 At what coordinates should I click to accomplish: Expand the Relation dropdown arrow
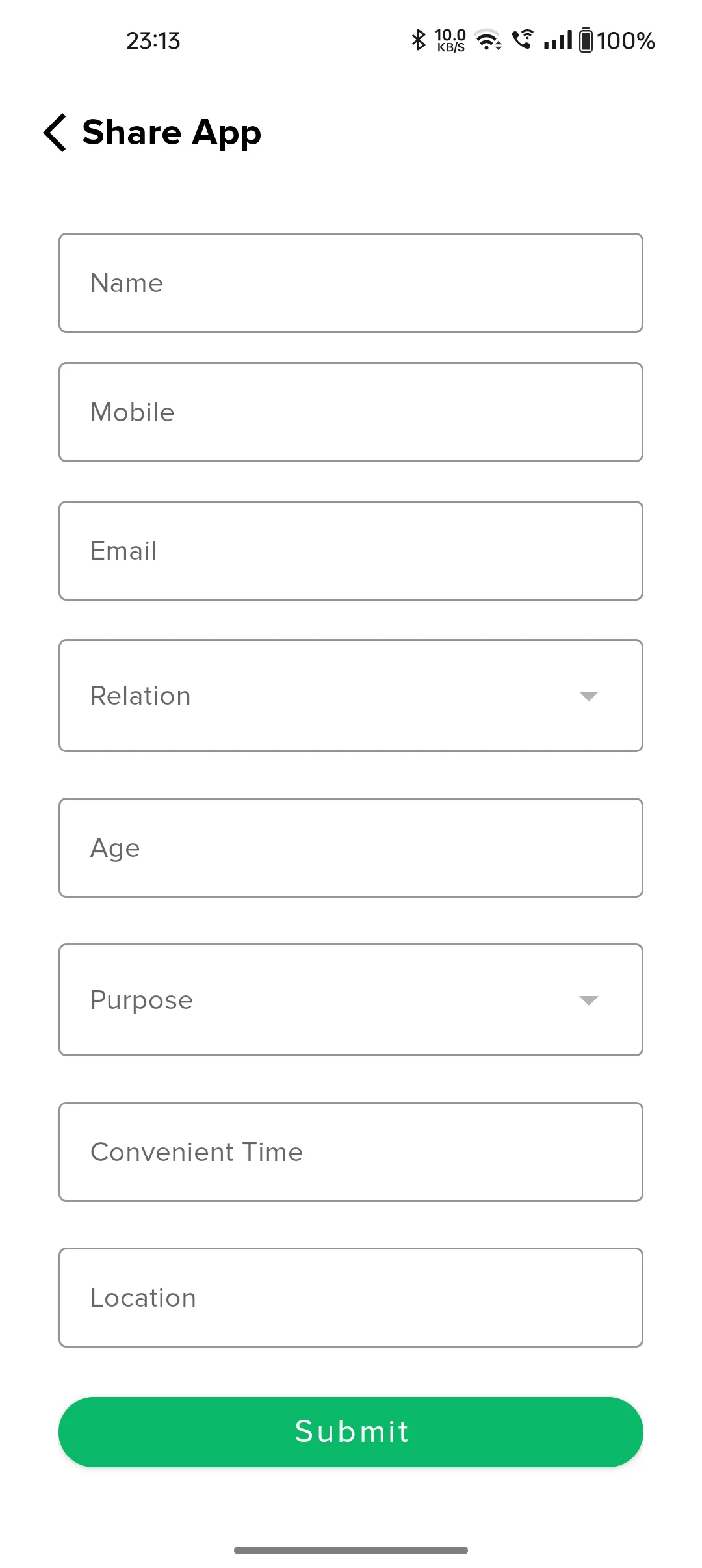589,696
